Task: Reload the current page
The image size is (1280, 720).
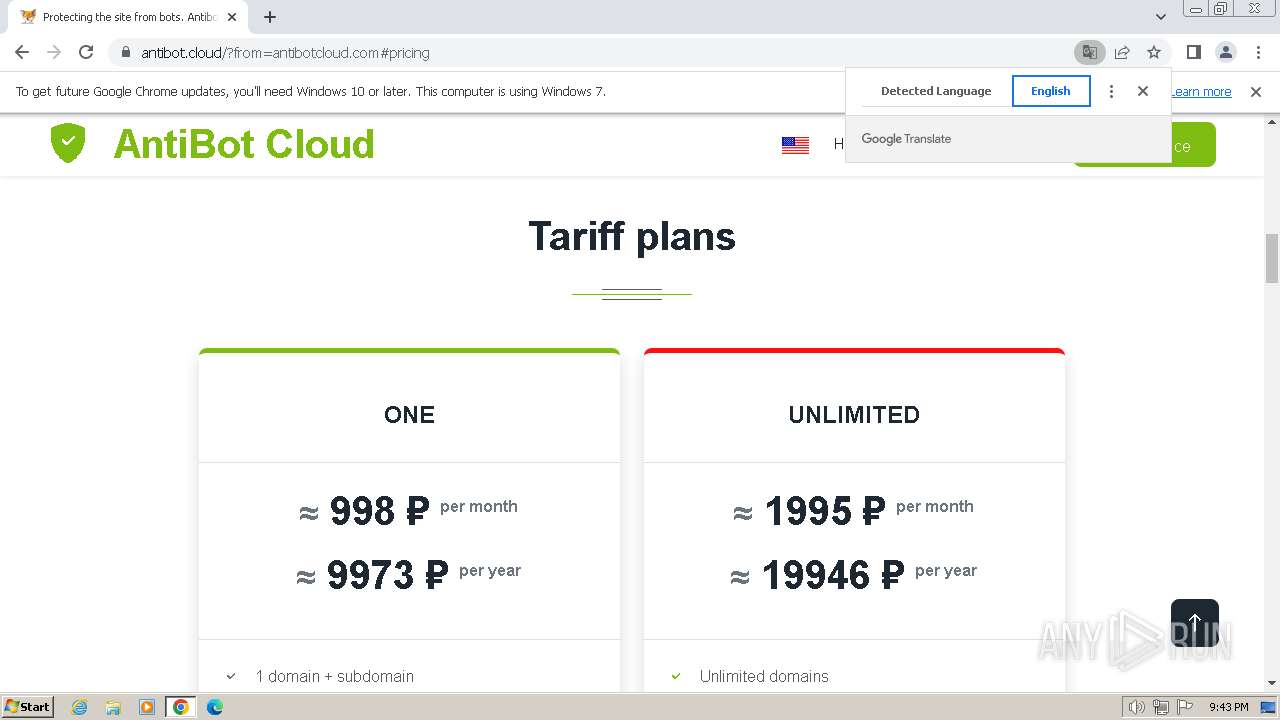Action: click(86, 52)
